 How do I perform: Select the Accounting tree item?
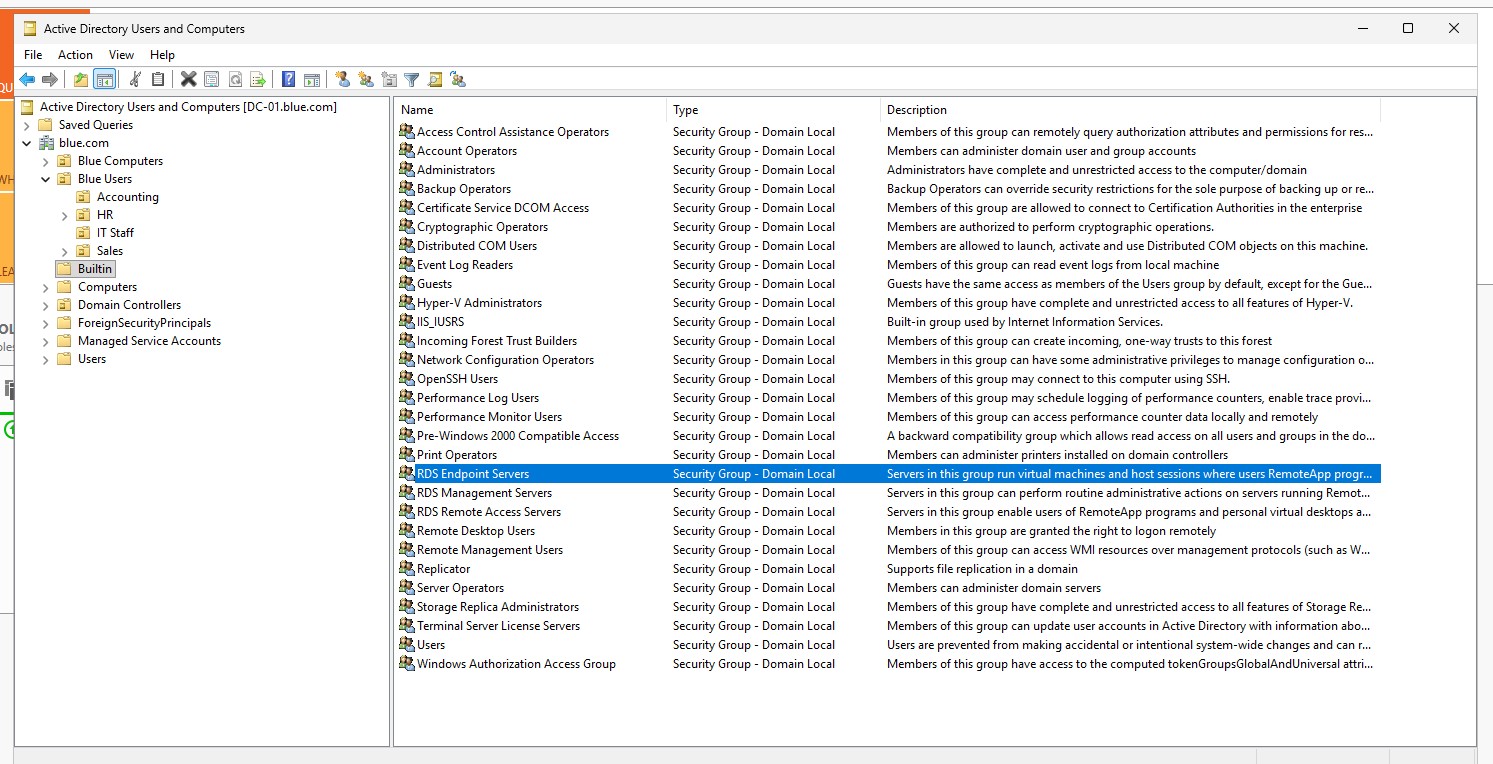click(127, 197)
